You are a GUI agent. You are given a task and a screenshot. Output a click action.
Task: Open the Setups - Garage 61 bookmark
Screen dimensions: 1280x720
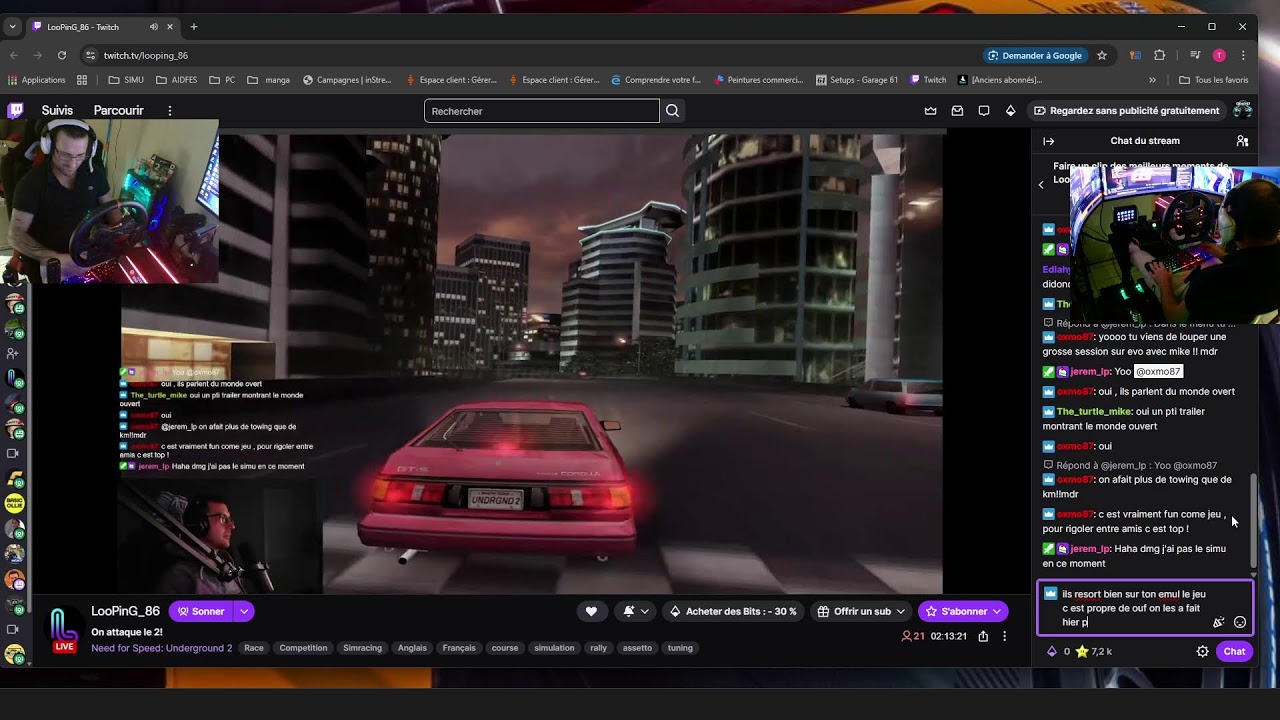point(857,80)
